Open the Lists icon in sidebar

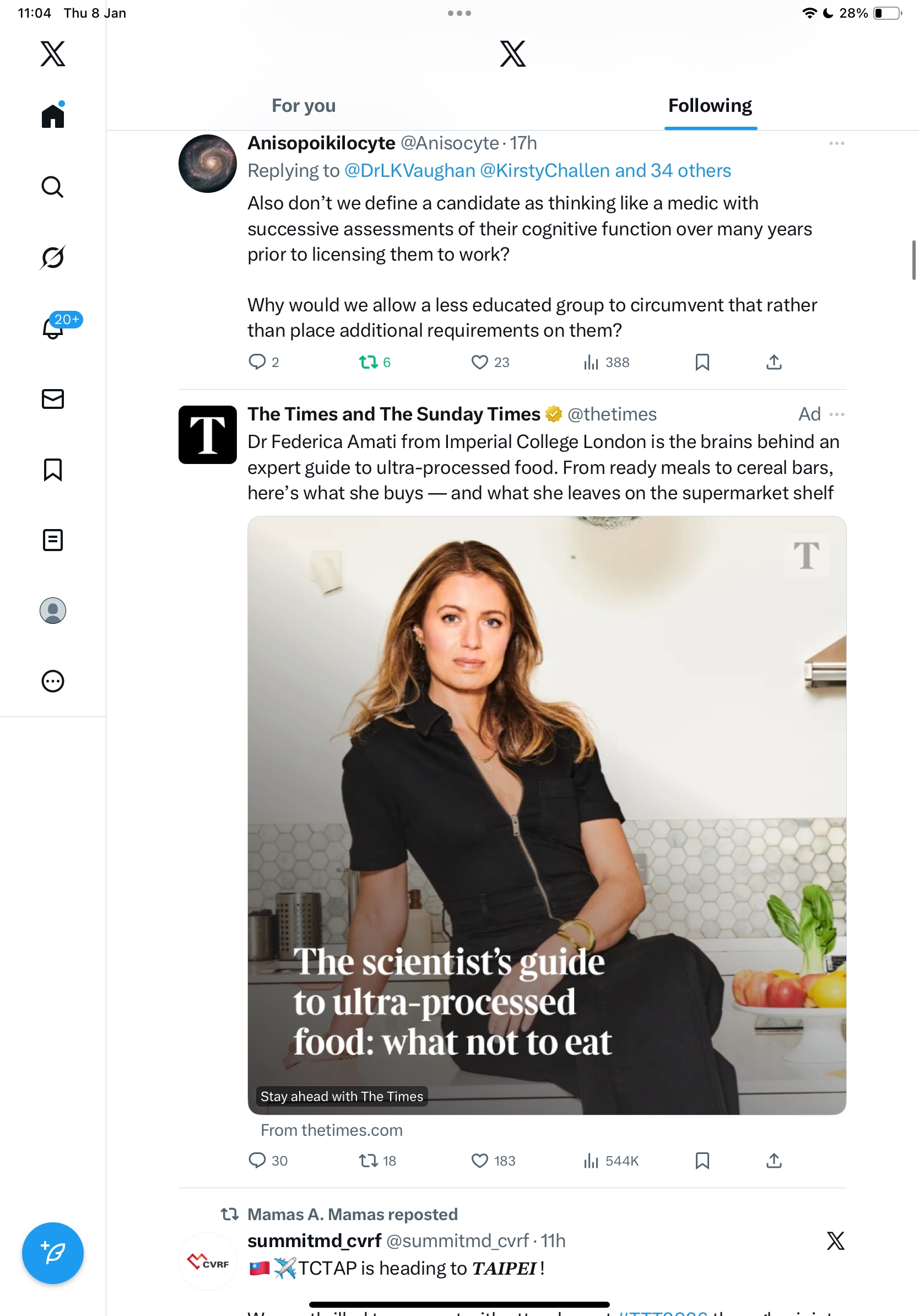[53, 540]
